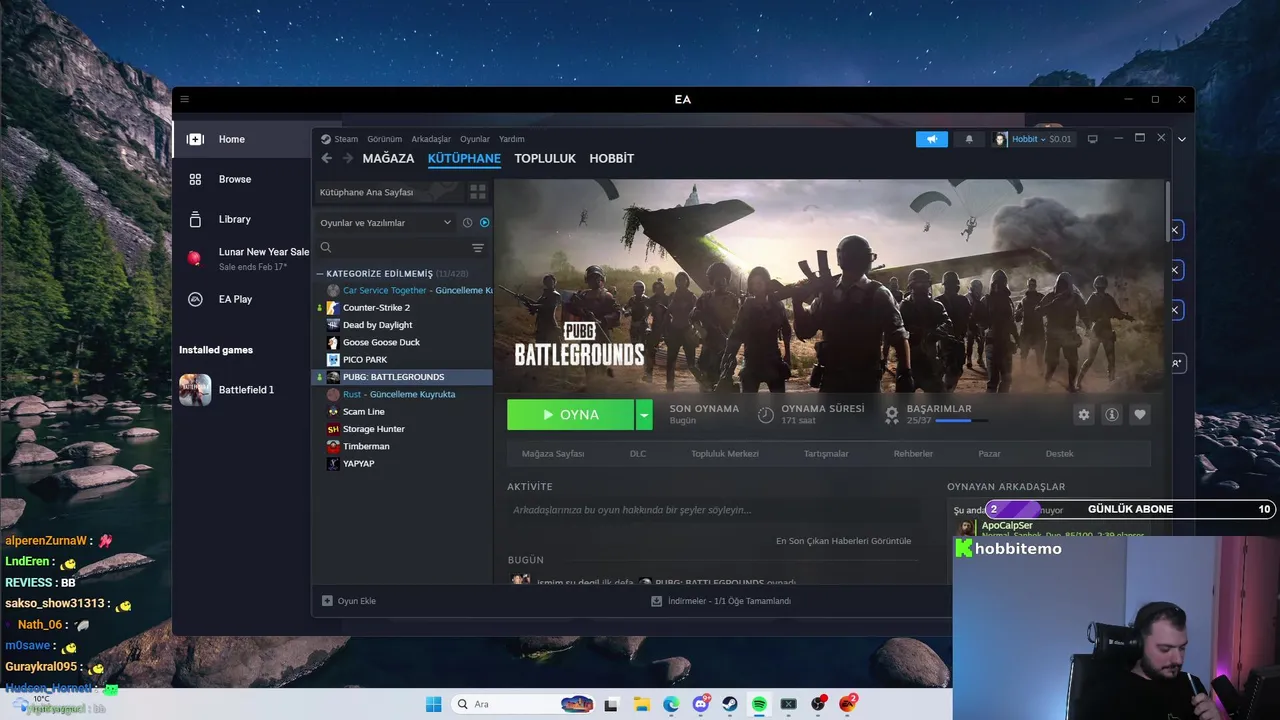Expand the OYNA button dropdown arrow
Image resolution: width=1280 pixels, height=720 pixels.
[644, 415]
